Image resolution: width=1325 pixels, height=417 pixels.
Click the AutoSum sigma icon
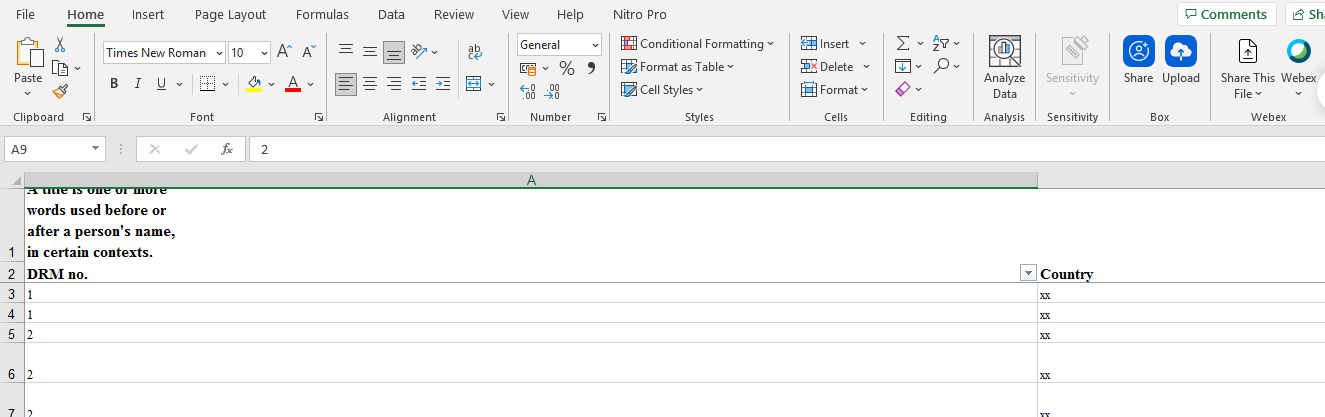point(903,44)
